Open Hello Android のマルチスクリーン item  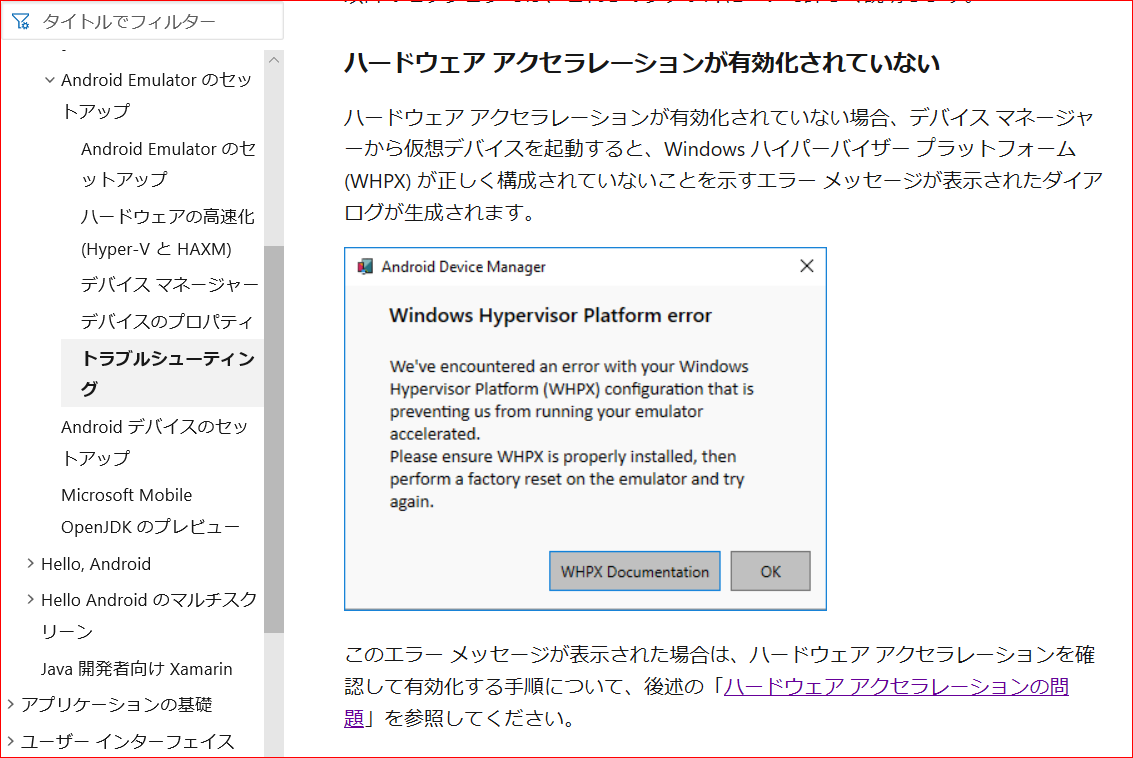149,615
